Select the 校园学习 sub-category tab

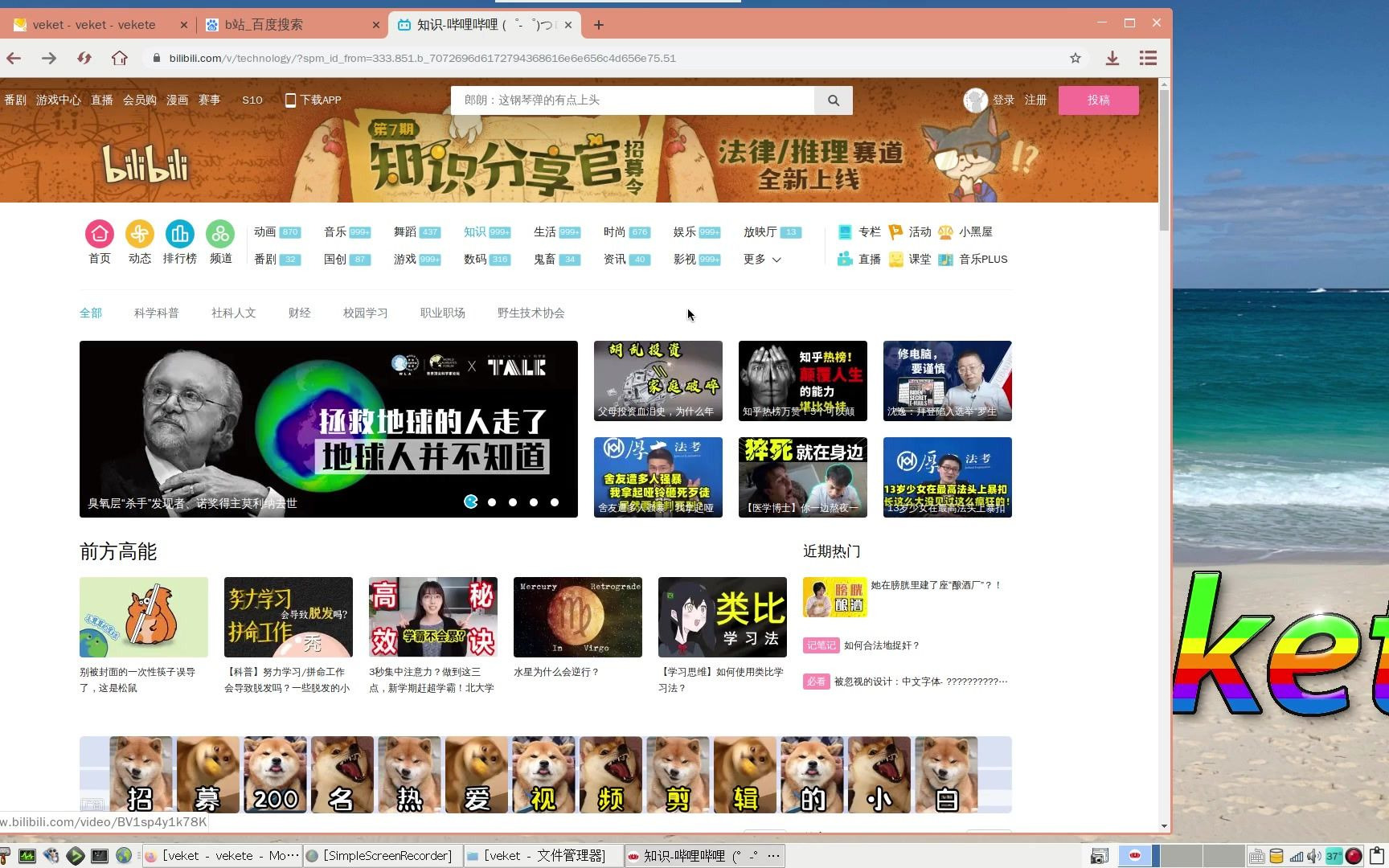pyautogui.click(x=366, y=313)
